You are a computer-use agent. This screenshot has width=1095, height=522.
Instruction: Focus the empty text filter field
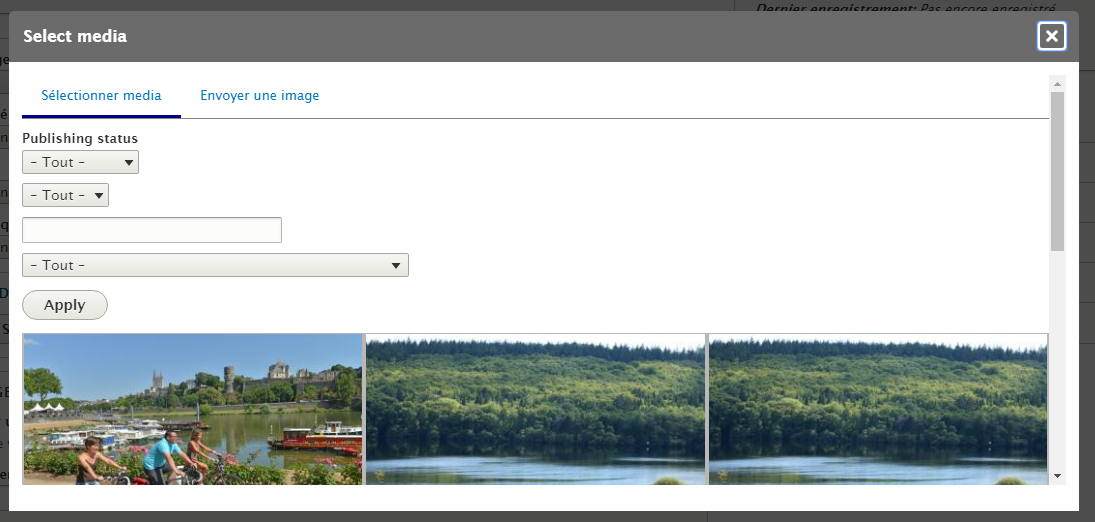[x=152, y=230]
